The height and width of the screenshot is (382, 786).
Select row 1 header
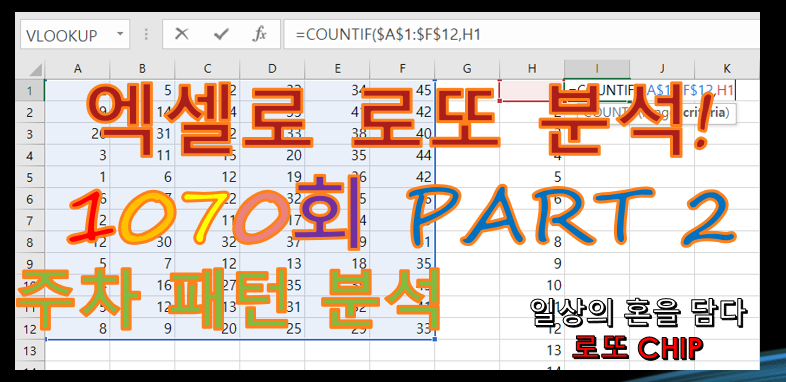click(x=30, y=90)
